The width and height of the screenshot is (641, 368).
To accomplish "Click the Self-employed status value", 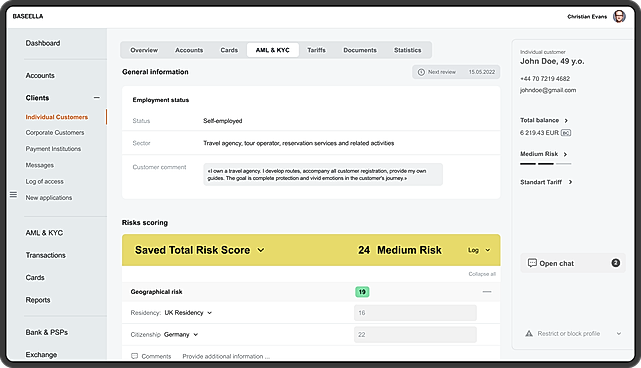I will point(222,121).
